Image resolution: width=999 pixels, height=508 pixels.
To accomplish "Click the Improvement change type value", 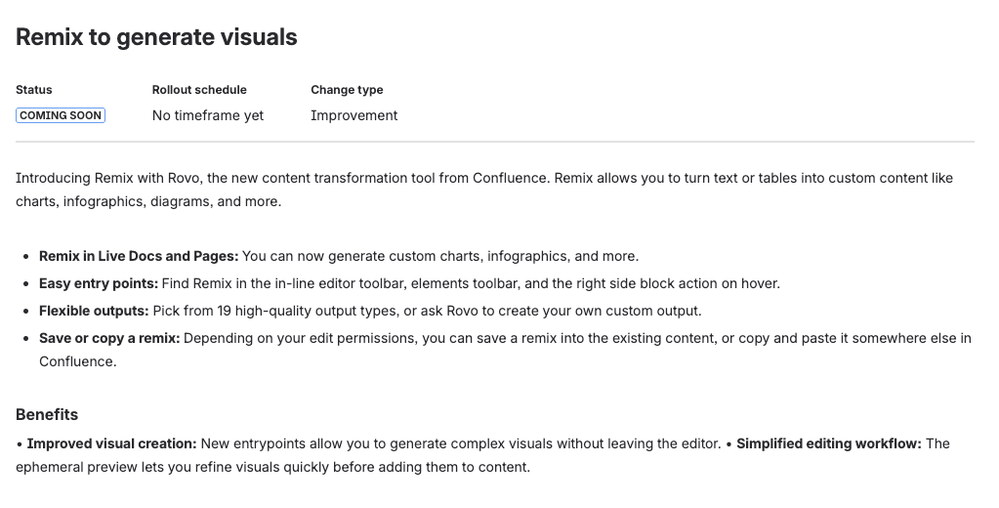I will pyautogui.click(x=354, y=115).
